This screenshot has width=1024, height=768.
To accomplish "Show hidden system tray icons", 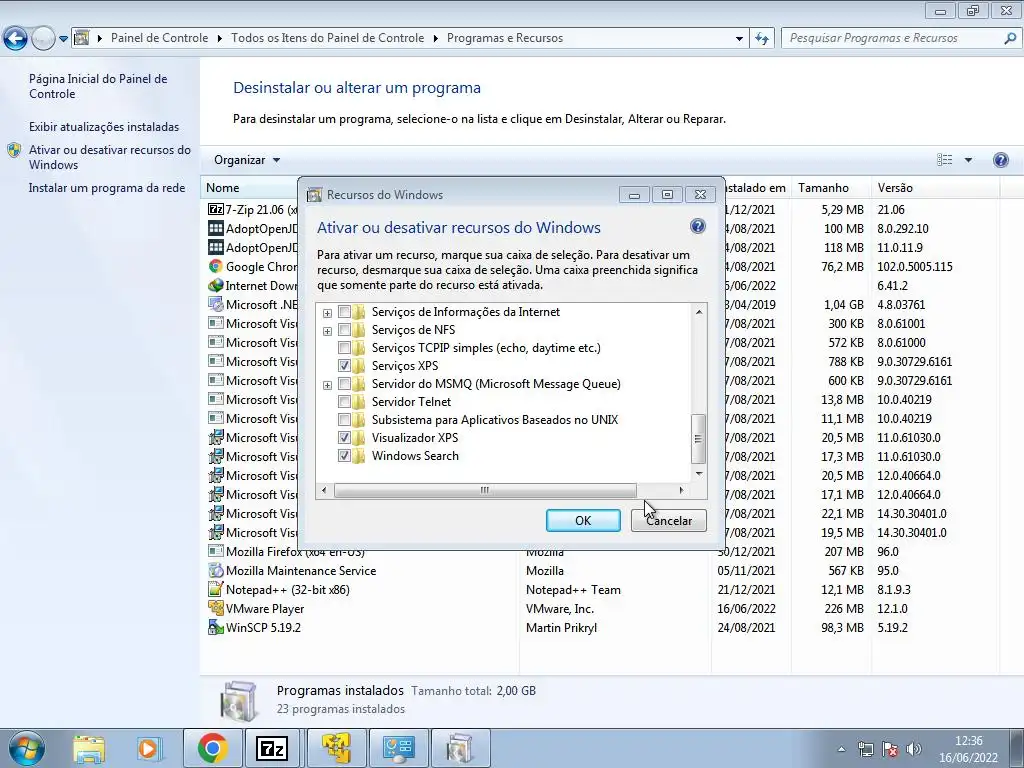I will click(x=842, y=749).
